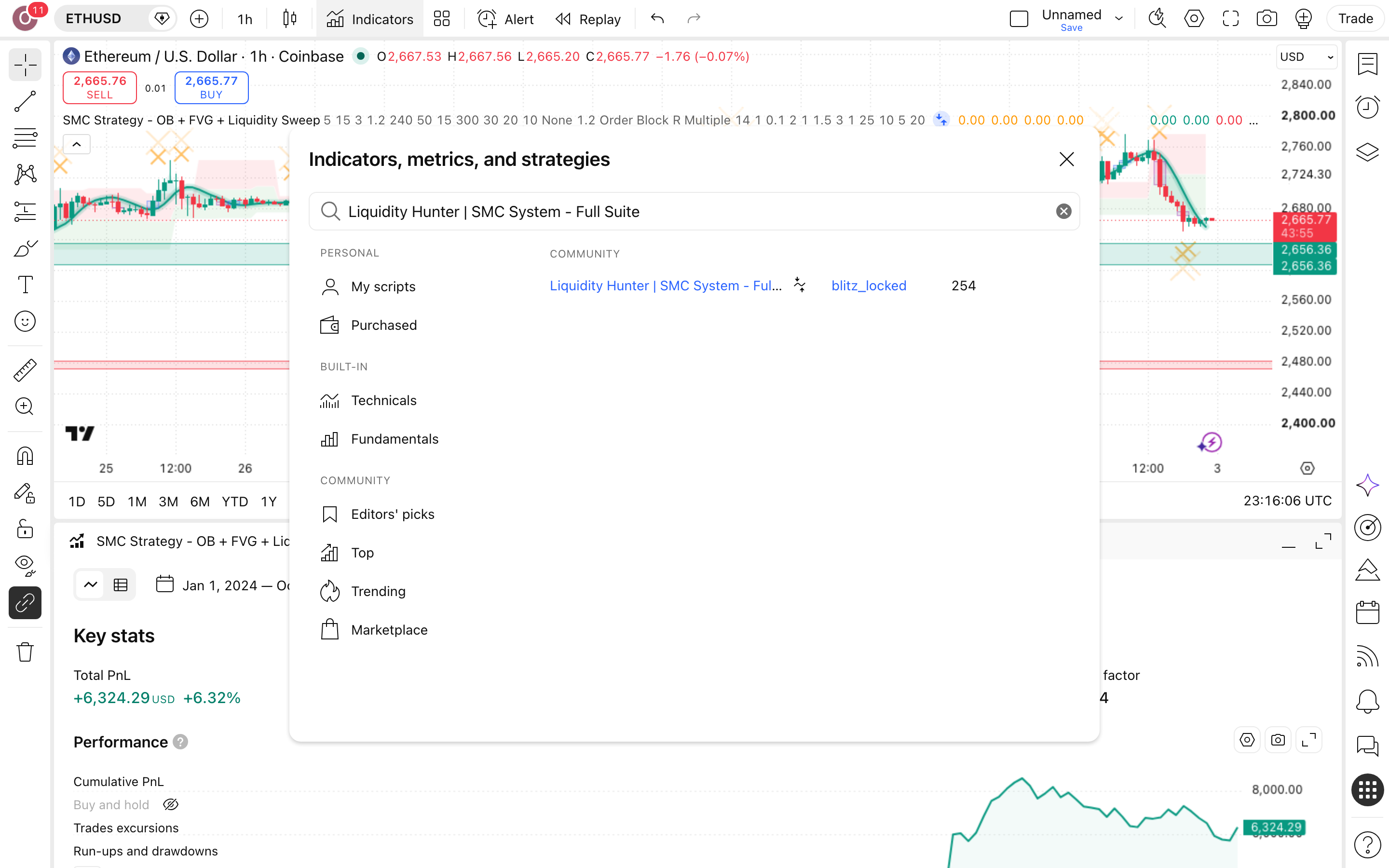Screen dimensions: 1389x868
Task: Open the help center question icon
Action: [x=1367, y=844]
